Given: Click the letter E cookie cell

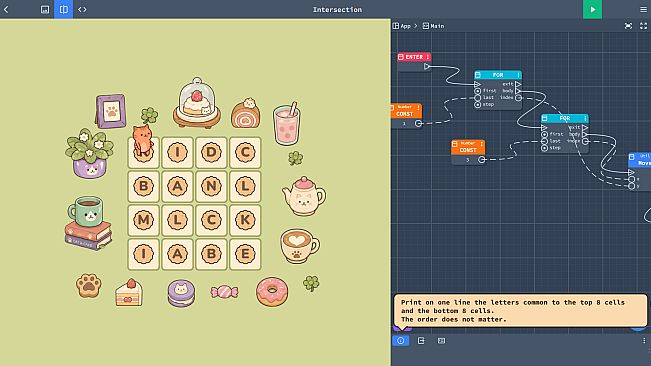Looking at the screenshot, I should (x=245, y=254).
